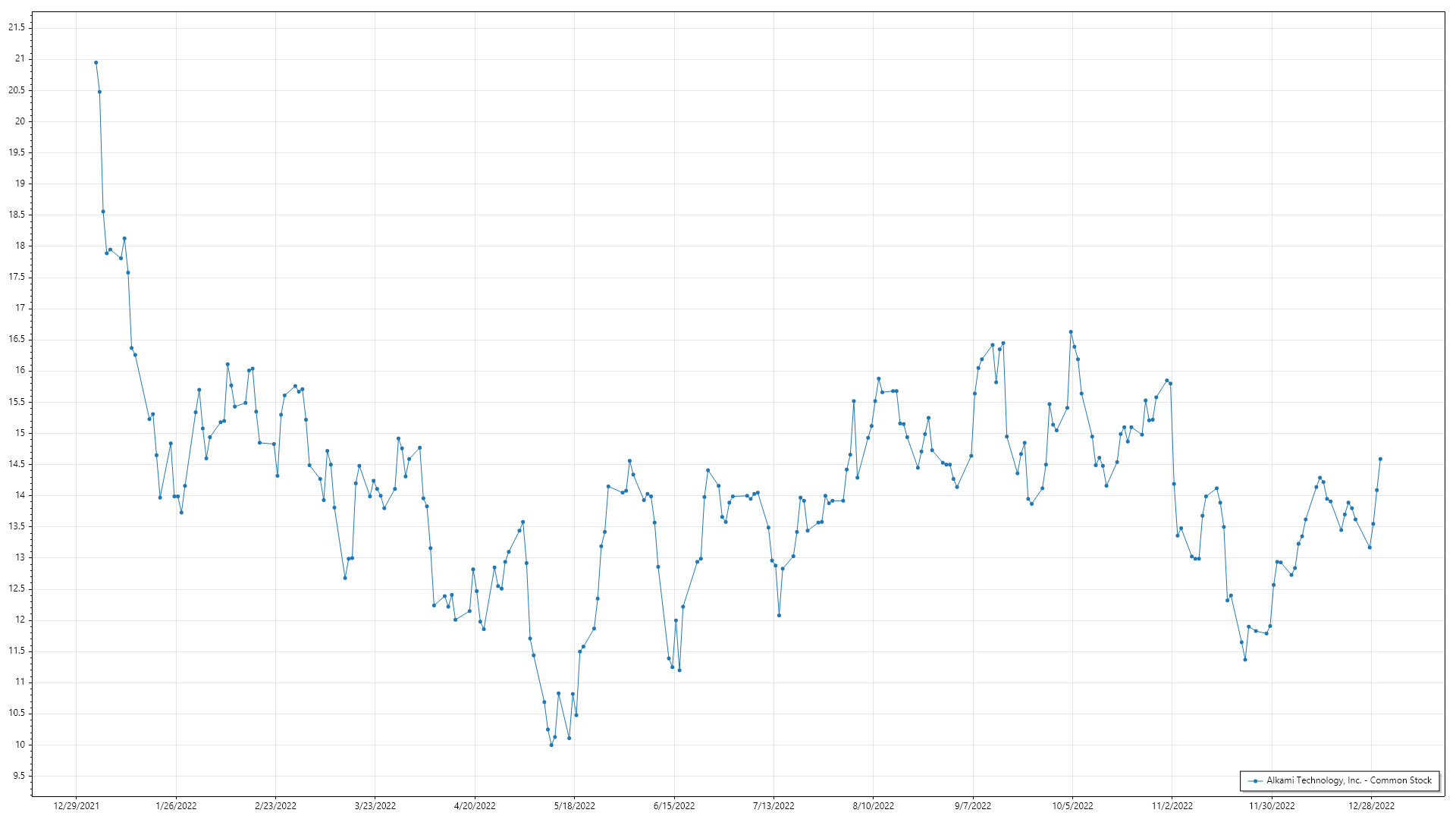Viewport: 1456px width, 819px height.
Task: Select the 3/23/2022 x-axis date label
Action: coord(375,805)
